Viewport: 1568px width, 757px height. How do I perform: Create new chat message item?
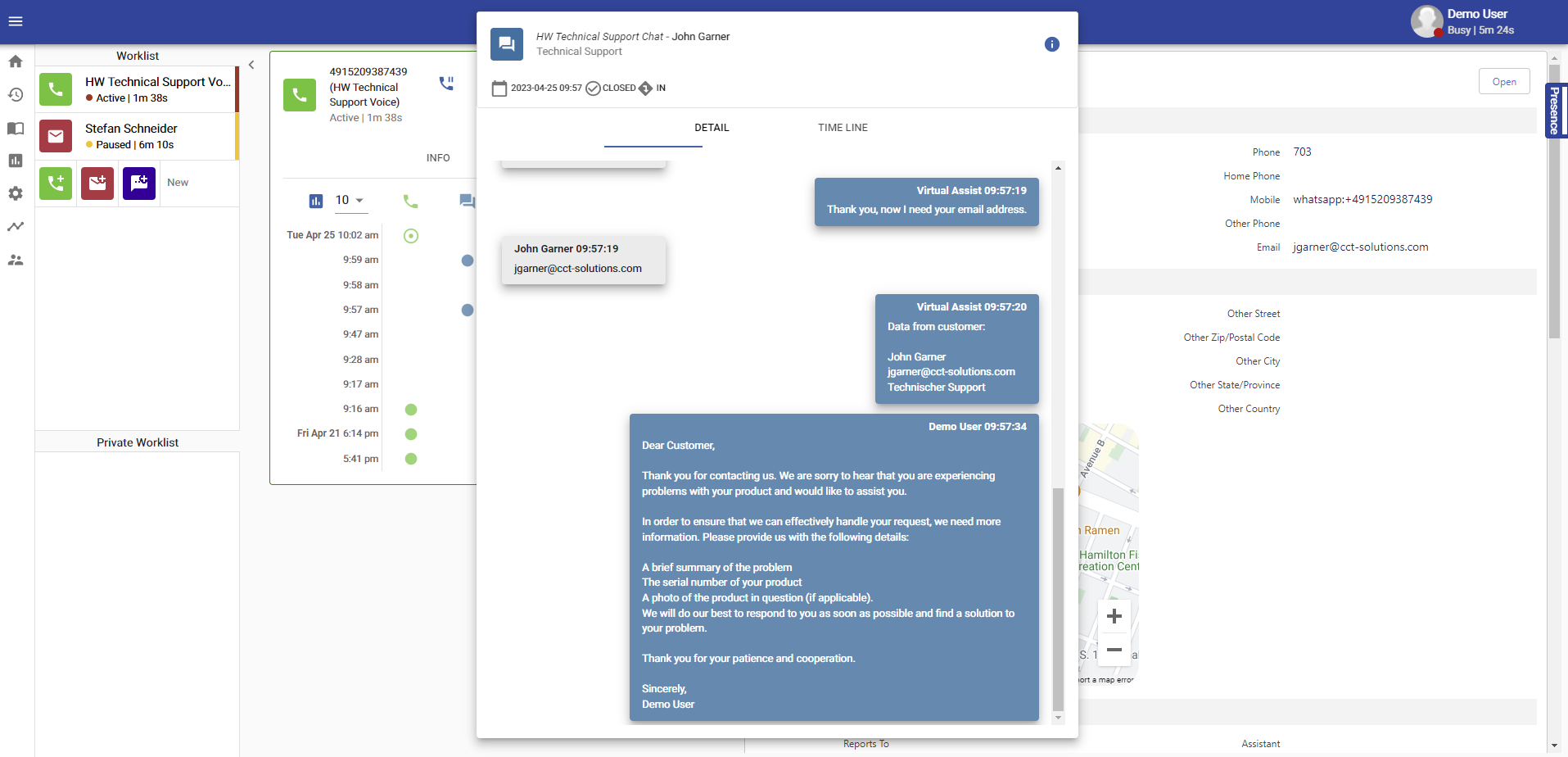(x=139, y=183)
